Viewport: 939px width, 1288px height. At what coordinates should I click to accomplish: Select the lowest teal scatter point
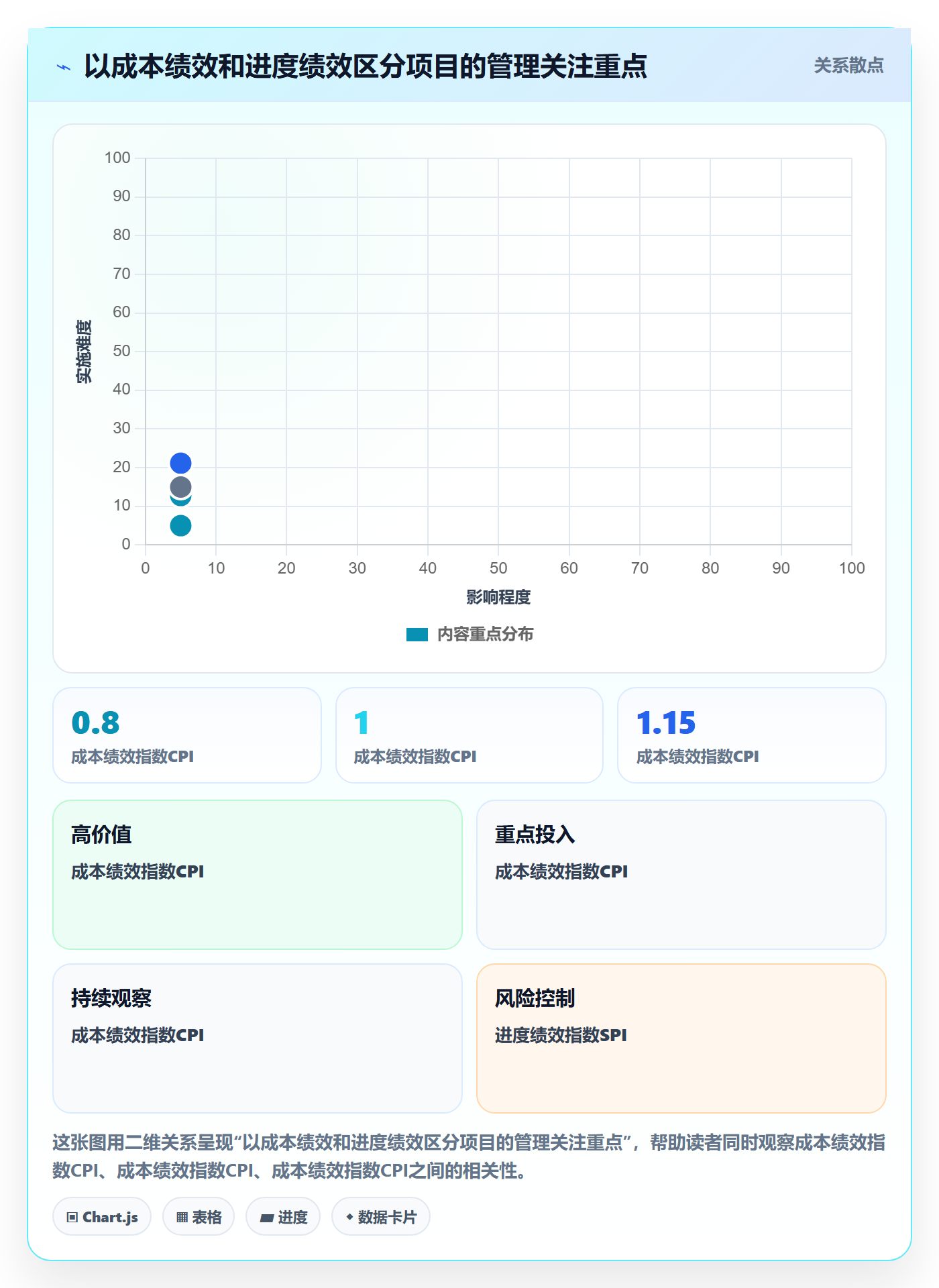pyautogui.click(x=180, y=526)
